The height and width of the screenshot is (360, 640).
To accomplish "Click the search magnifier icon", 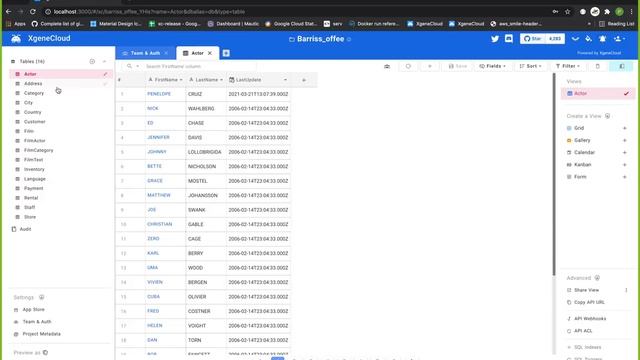I will (129, 66).
